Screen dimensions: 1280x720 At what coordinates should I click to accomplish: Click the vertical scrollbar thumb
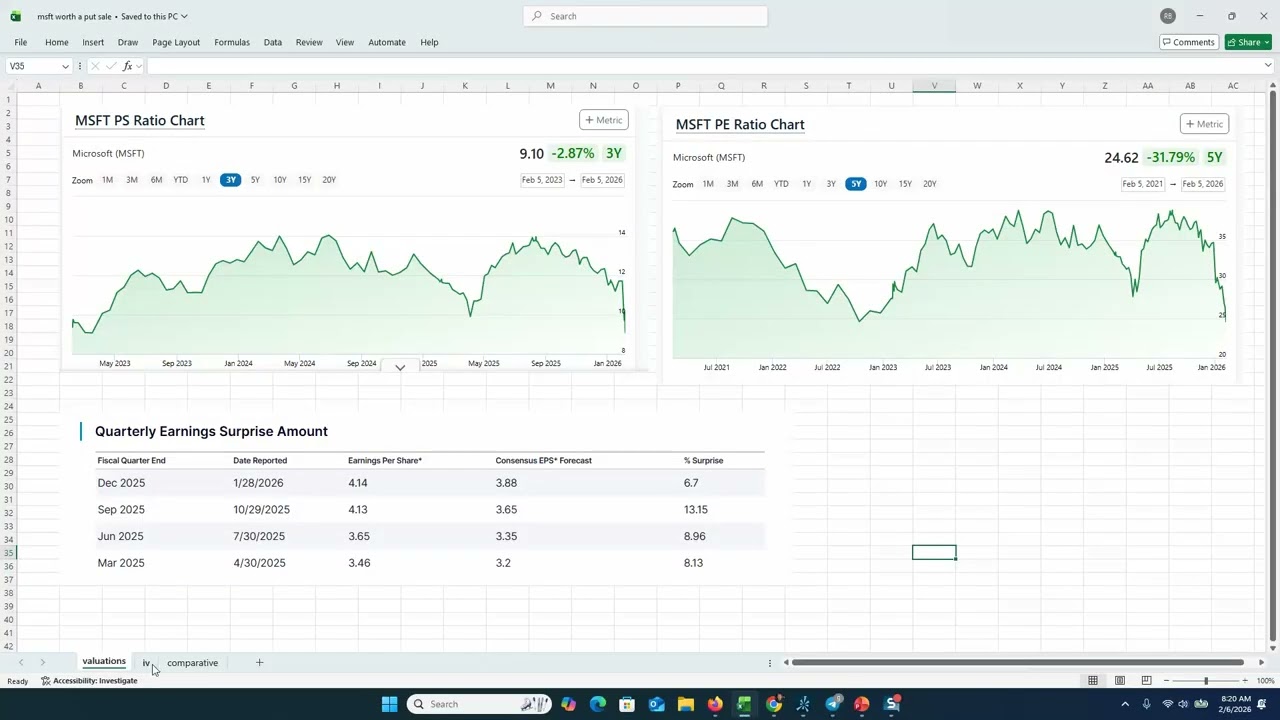tap(1272, 368)
